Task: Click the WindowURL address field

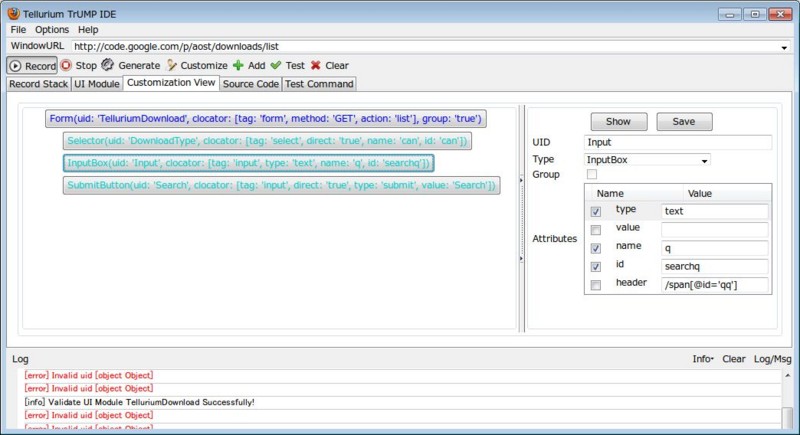Action: pyautogui.click(x=425, y=47)
